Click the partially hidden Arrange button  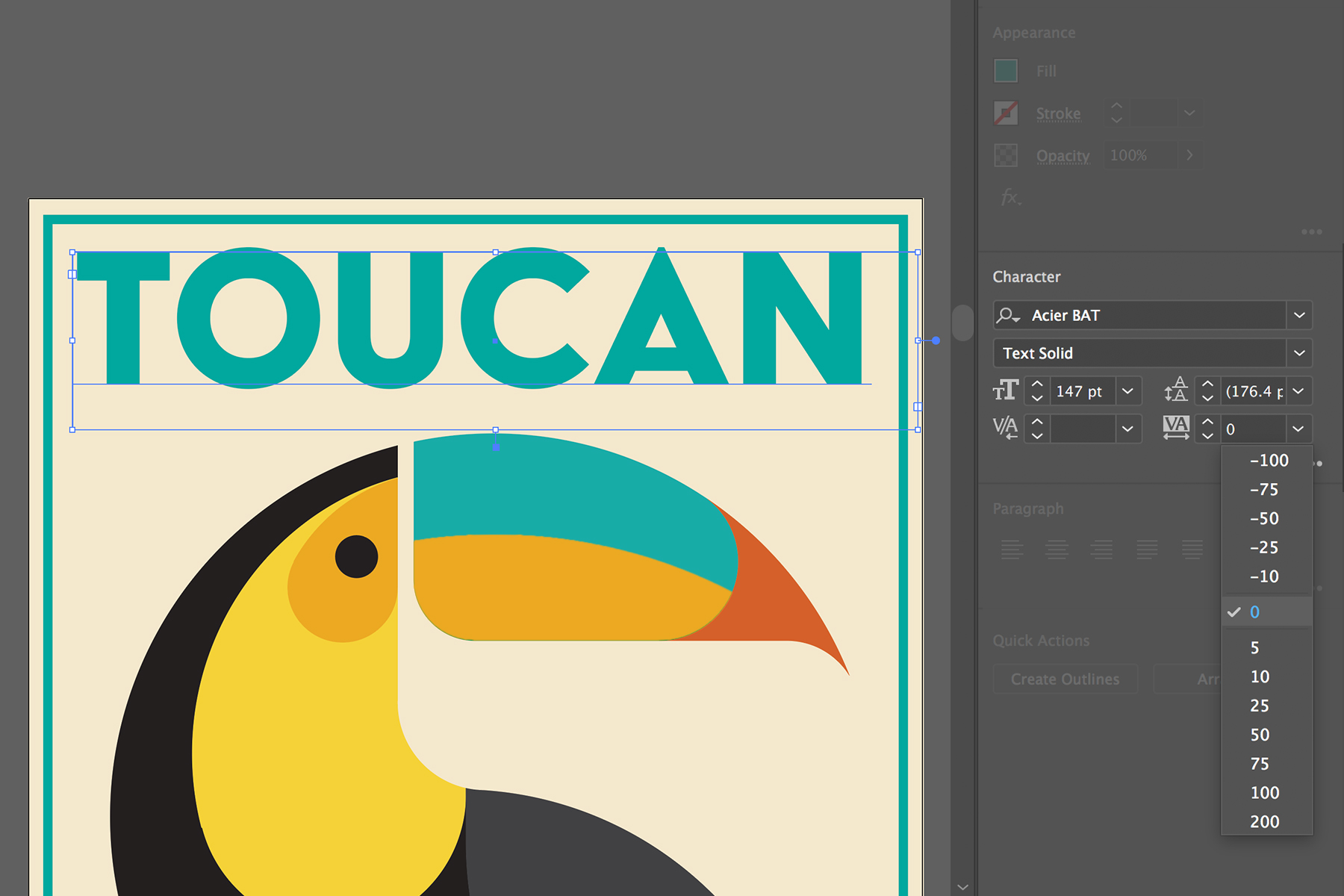coord(1187,679)
